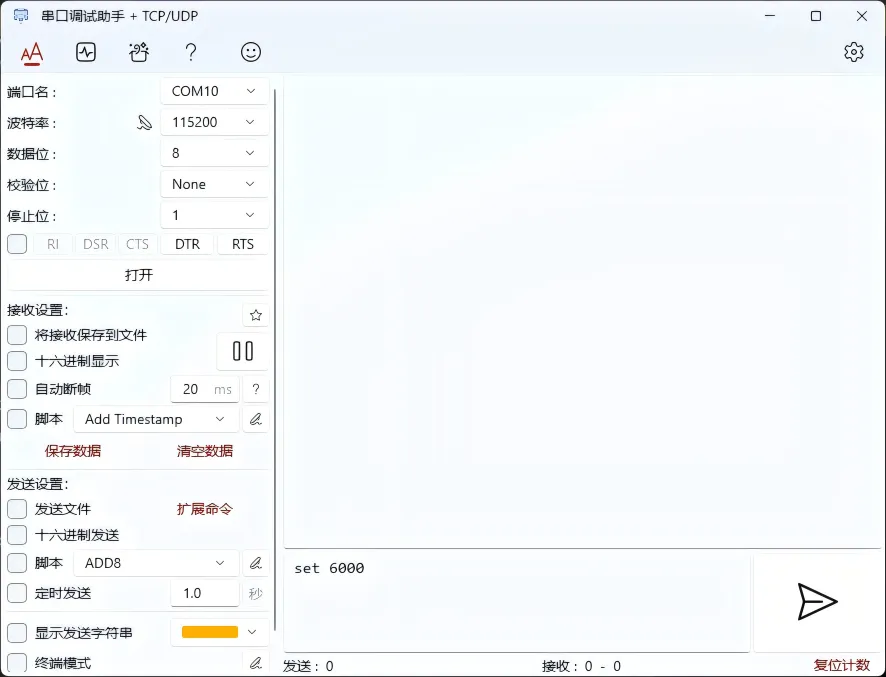
Task: Open the waveform chart view icon
Action: point(86,52)
